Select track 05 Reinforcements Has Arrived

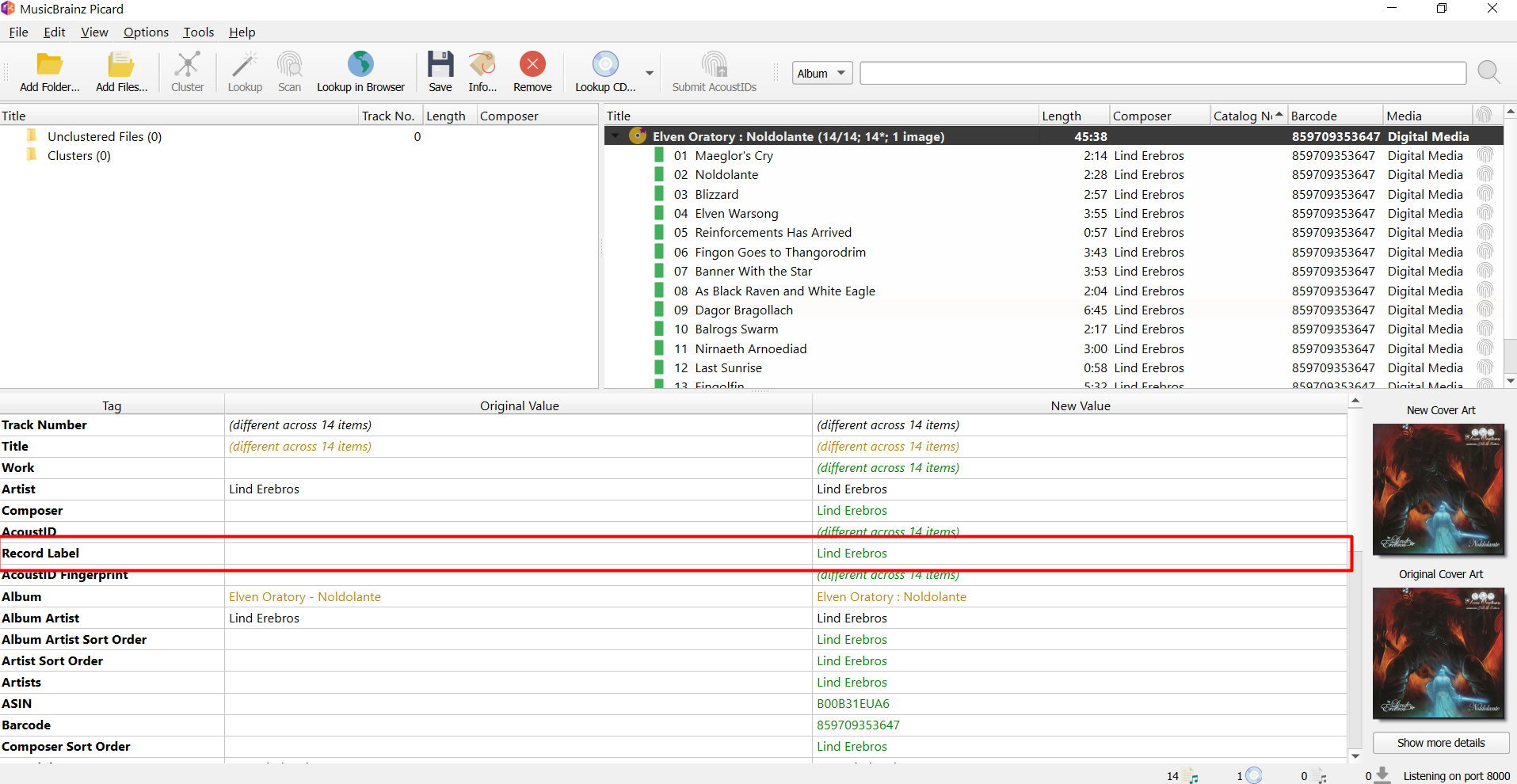coord(773,232)
